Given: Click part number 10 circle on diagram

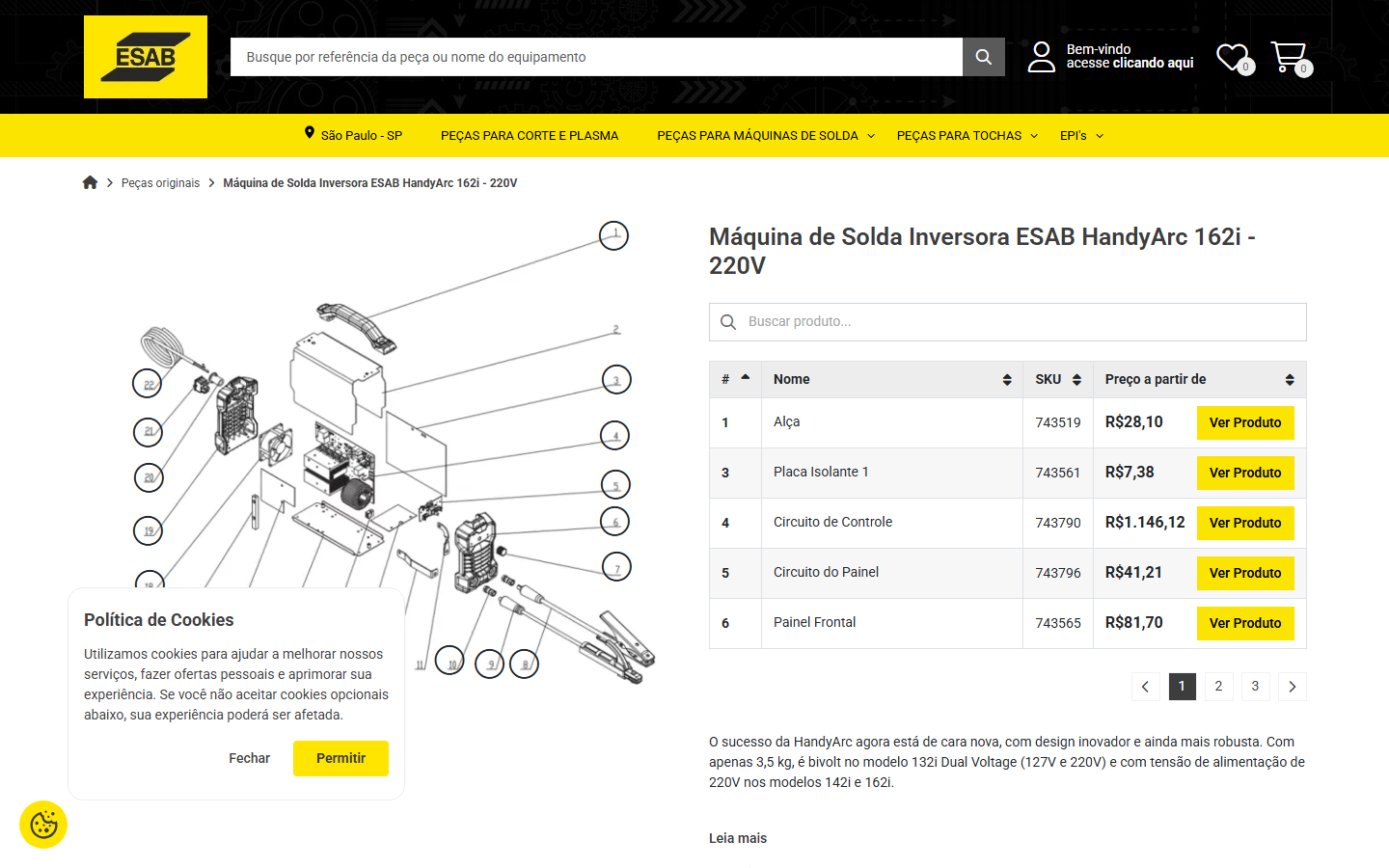Looking at the screenshot, I should pos(449,661).
